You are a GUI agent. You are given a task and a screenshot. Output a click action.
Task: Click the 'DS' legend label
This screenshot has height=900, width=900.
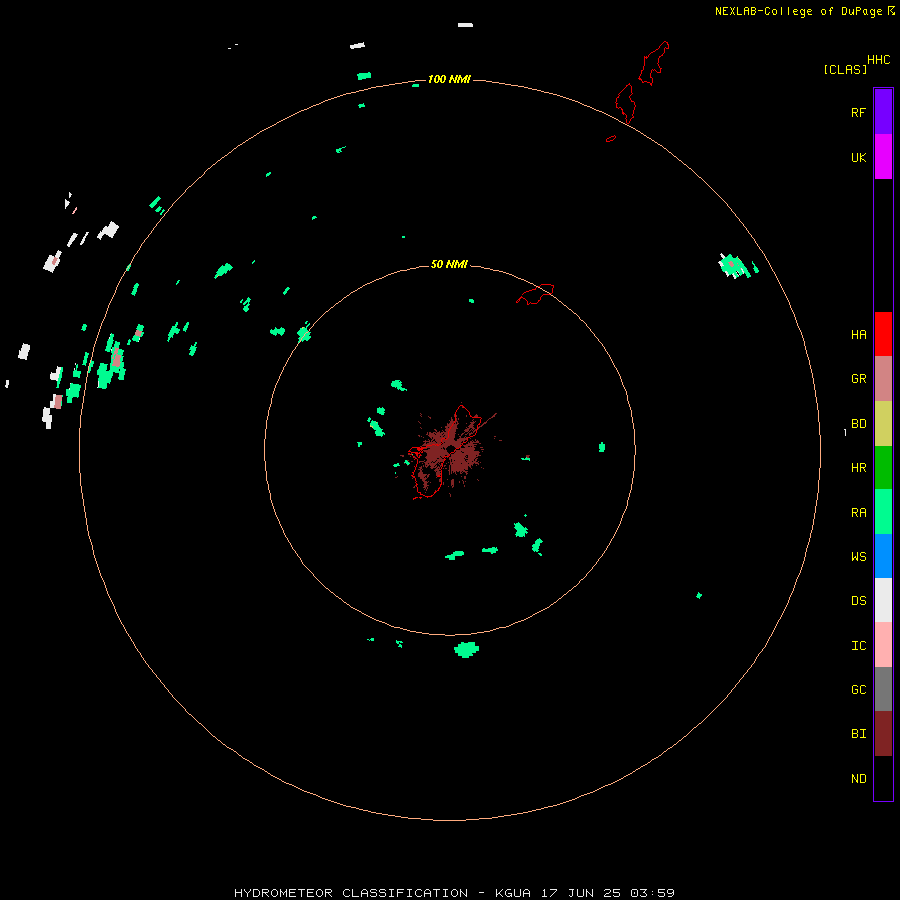tap(859, 601)
